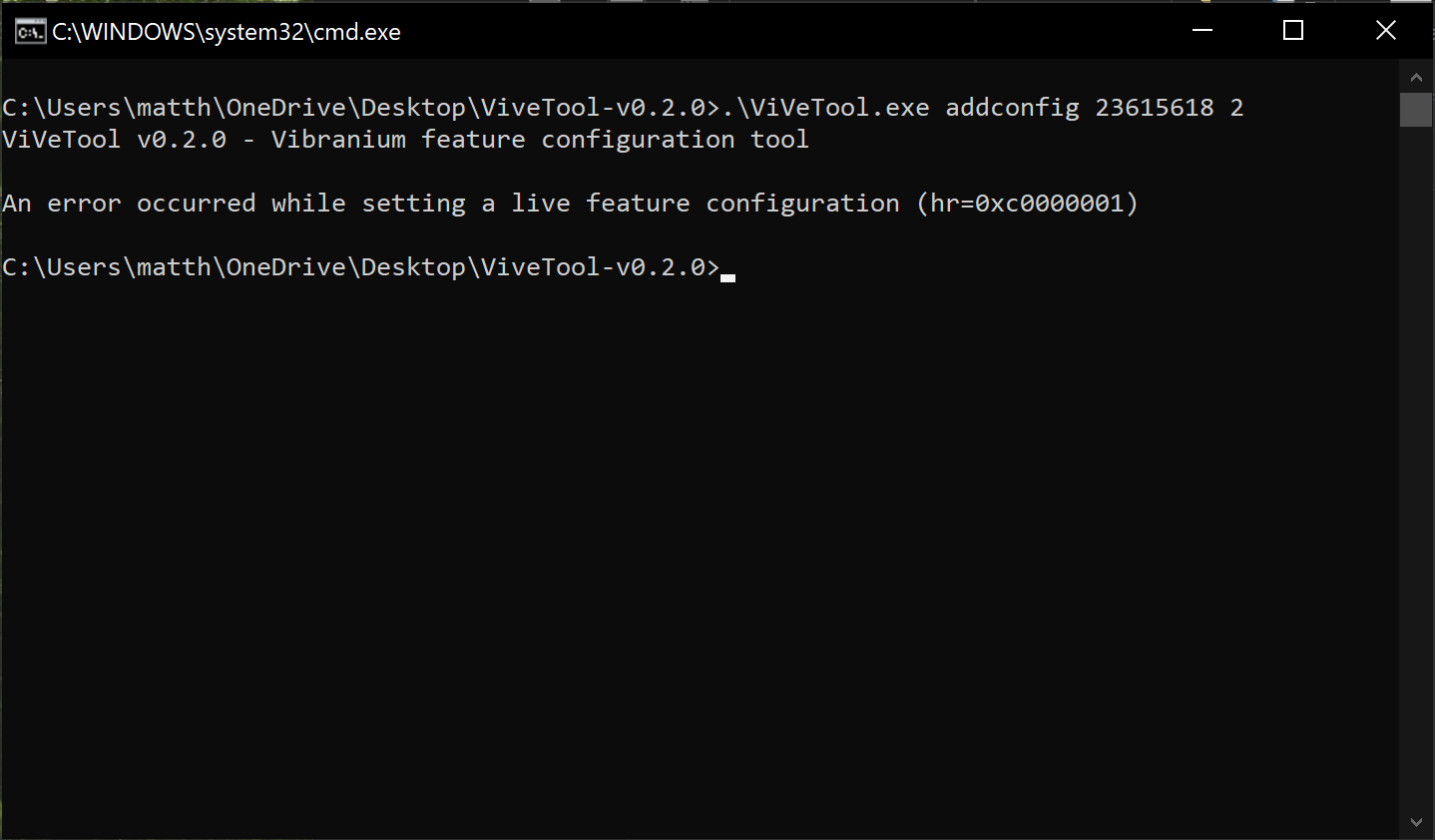
Task: Click the VeTool-v0.2.0 folder name in the prompt
Action: point(599,266)
